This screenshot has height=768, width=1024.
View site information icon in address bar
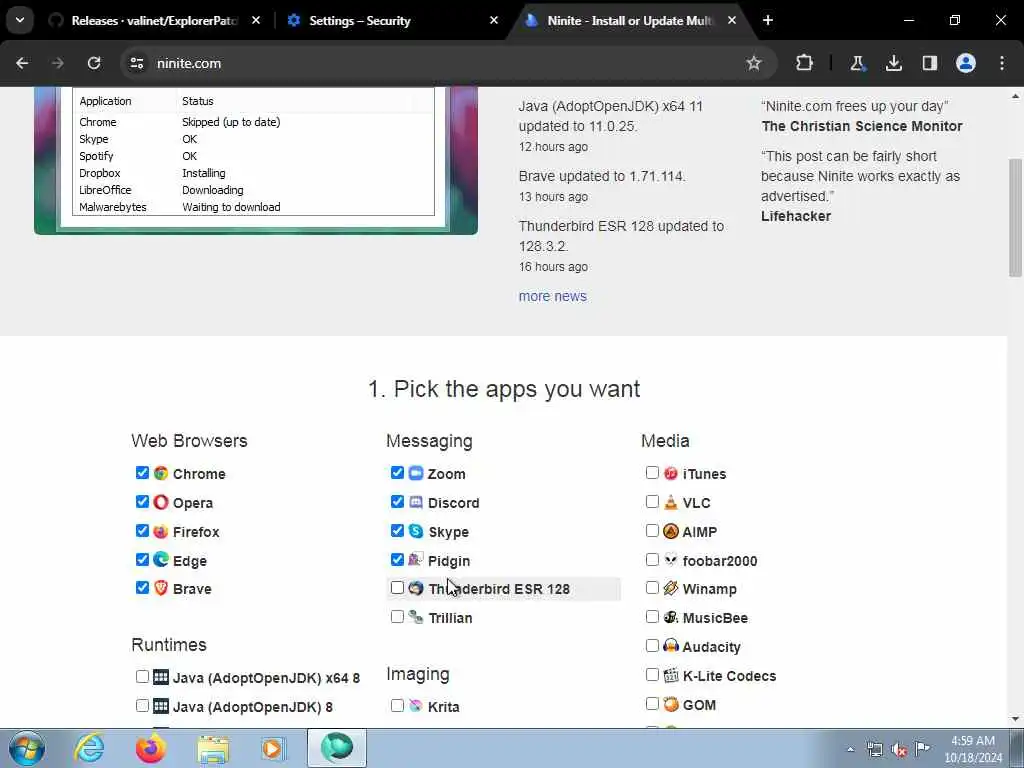pyautogui.click(x=136, y=63)
